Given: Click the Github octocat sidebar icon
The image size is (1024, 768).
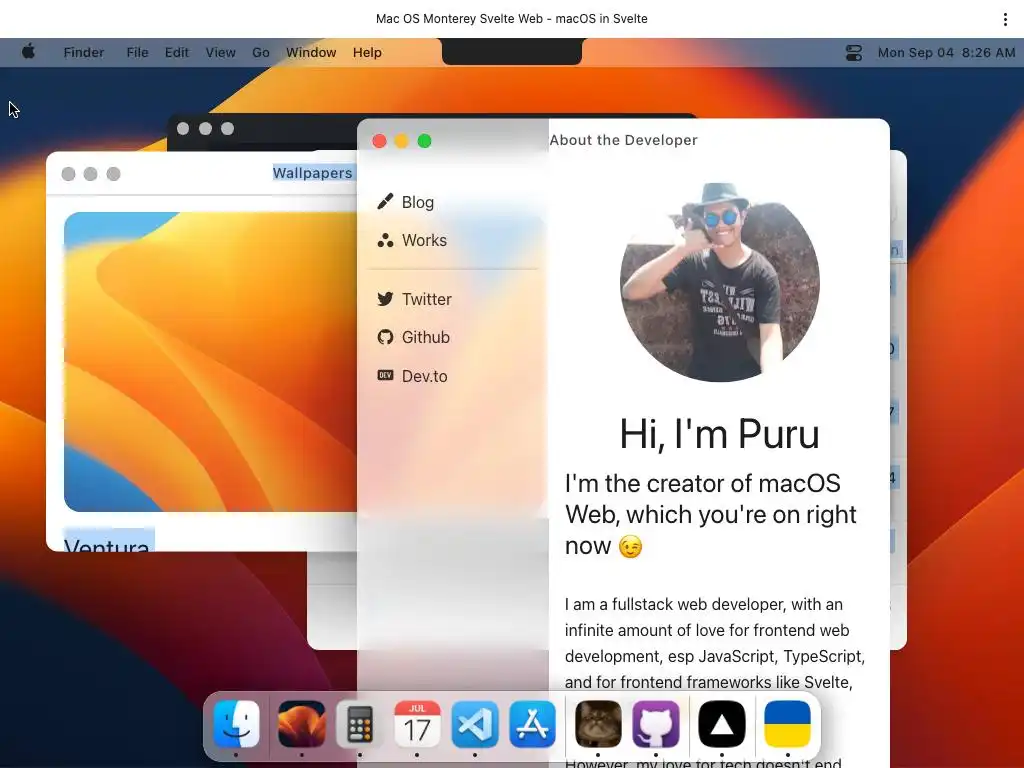Looking at the screenshot, I should [x=385, y=337].
